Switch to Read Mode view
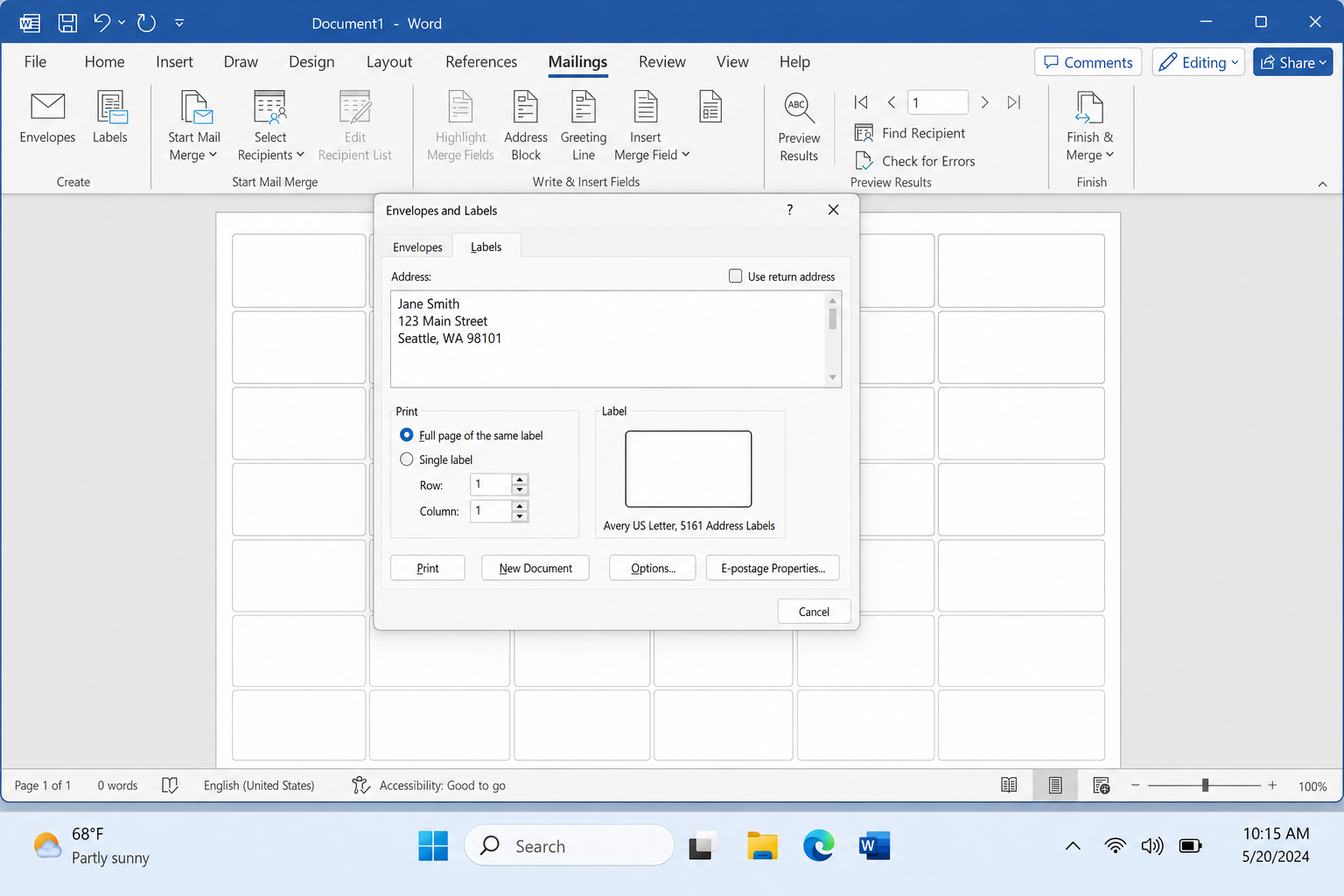 coord(1009,786)
